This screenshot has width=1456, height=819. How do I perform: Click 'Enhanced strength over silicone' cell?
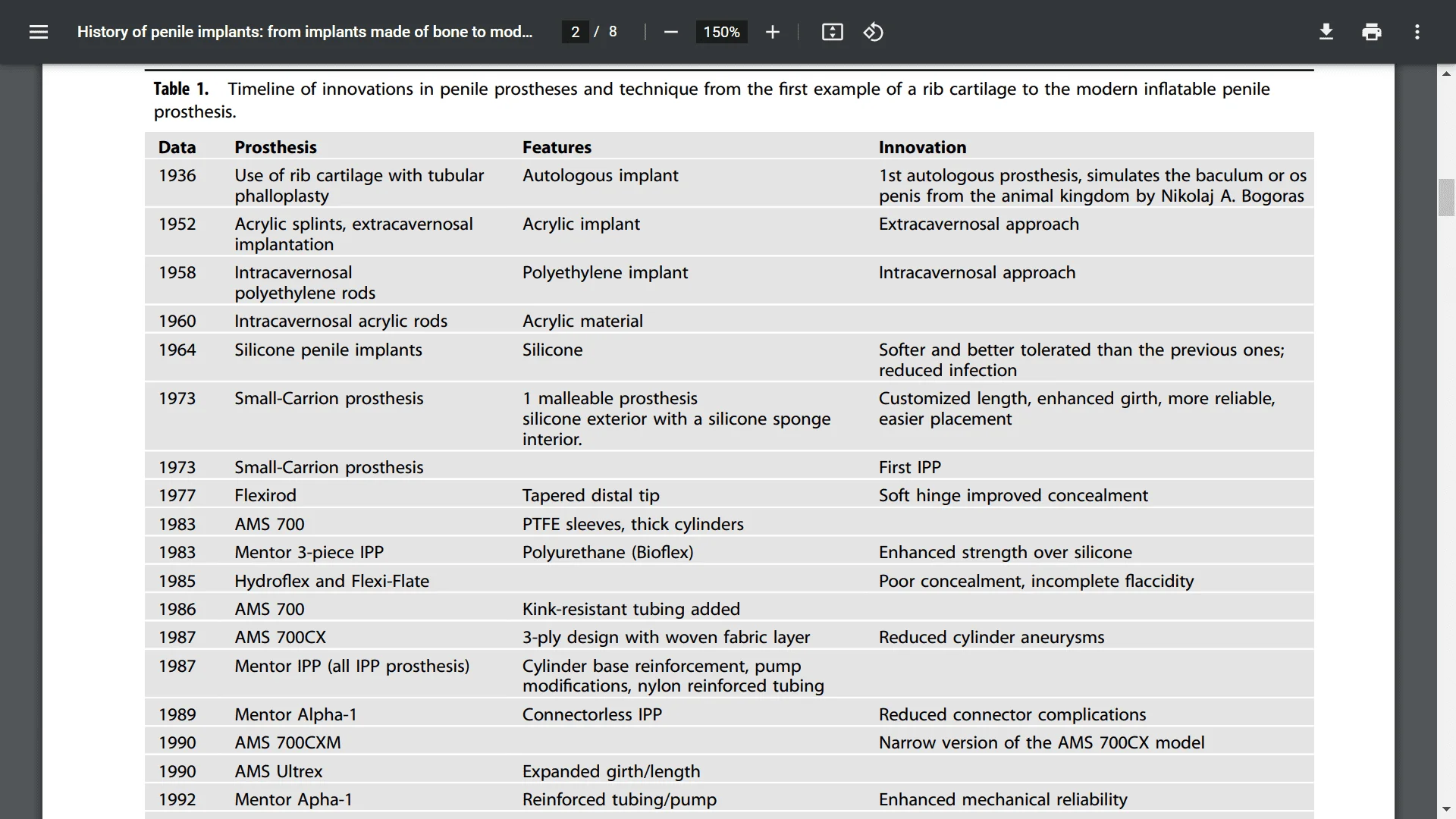point(1005,552)
